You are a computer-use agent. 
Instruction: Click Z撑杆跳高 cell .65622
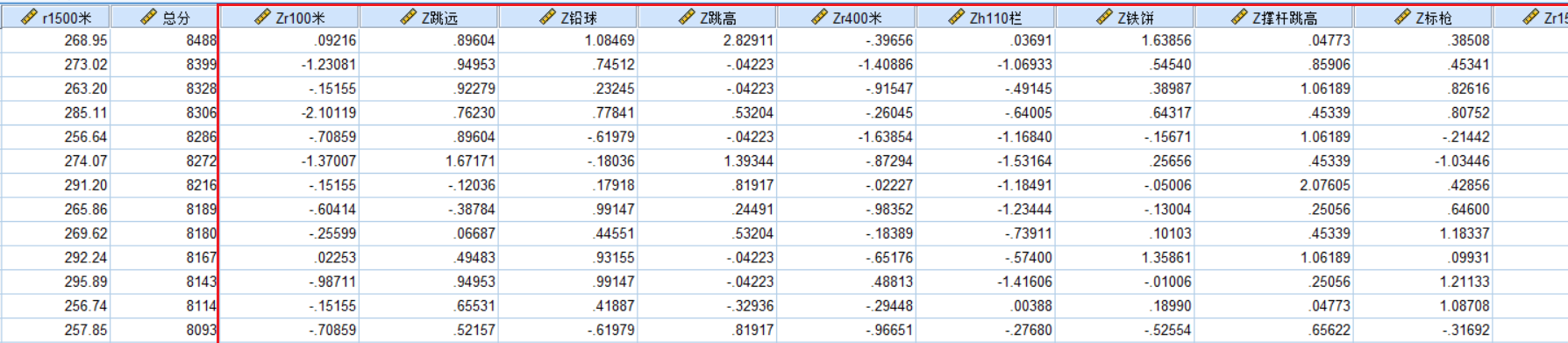(1274, 330)
